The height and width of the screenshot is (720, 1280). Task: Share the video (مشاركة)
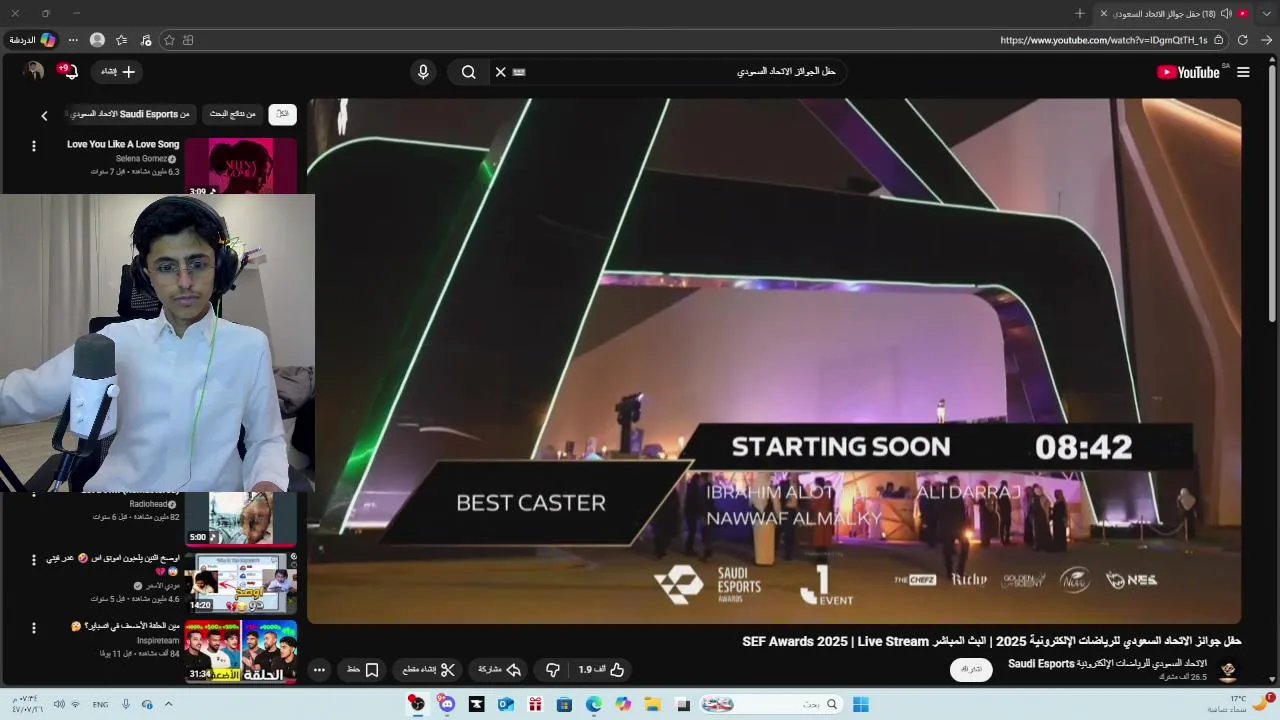[499, 670]
